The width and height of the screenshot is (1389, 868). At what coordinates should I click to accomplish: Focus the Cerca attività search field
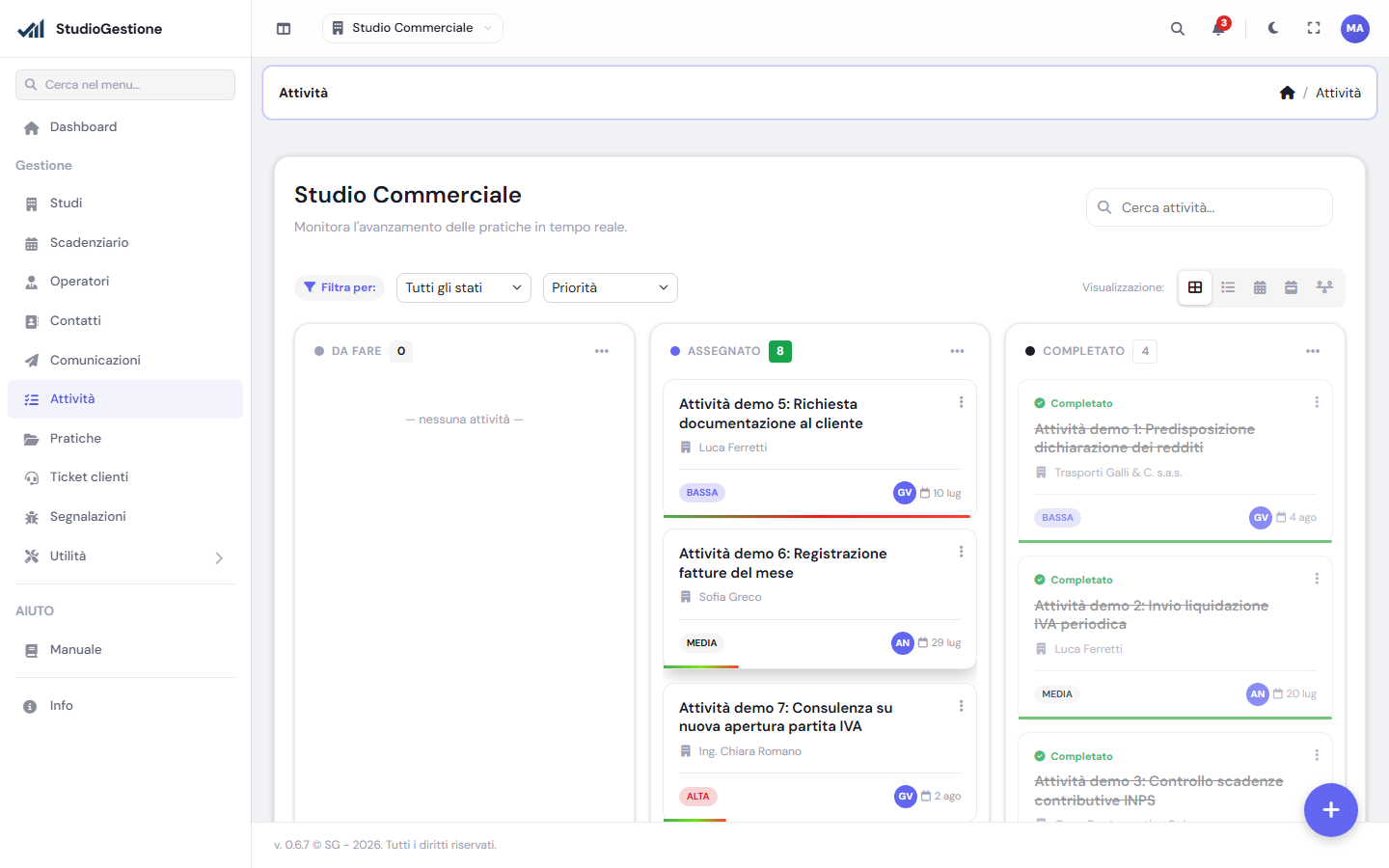point(1210,207)
